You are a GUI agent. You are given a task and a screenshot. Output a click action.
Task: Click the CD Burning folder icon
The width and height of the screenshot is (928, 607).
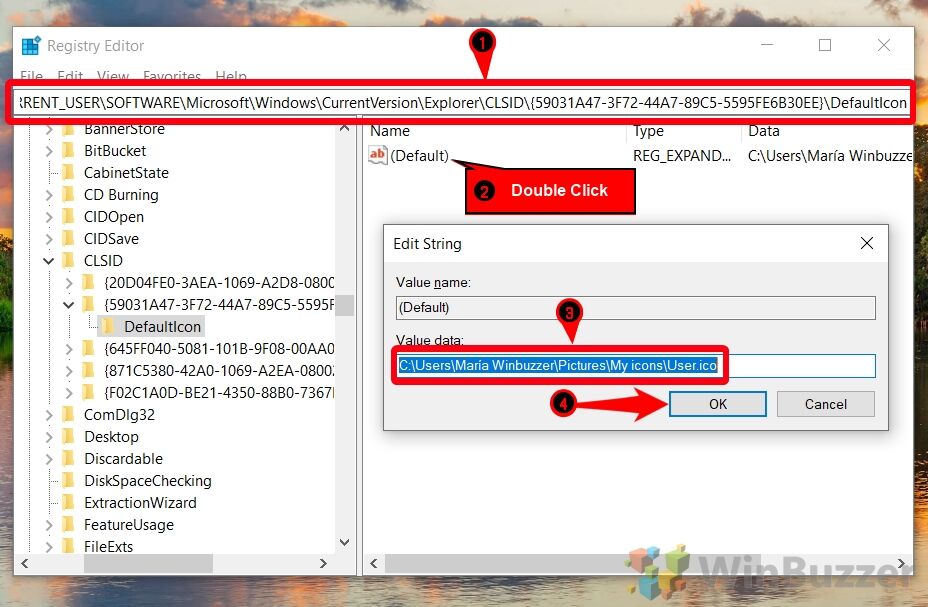(x=69, y=194)
